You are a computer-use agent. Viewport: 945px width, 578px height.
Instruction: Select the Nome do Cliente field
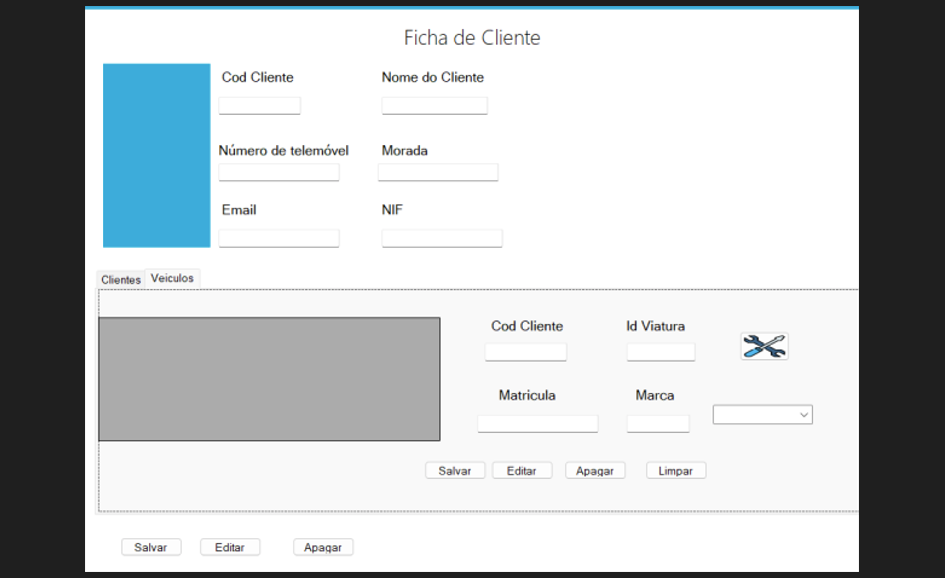(434, 105)
